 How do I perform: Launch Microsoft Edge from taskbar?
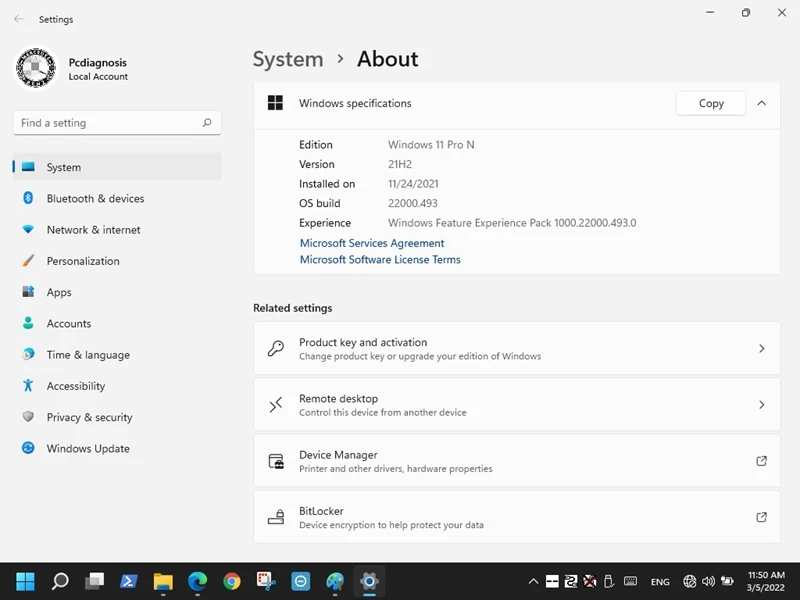197,581
